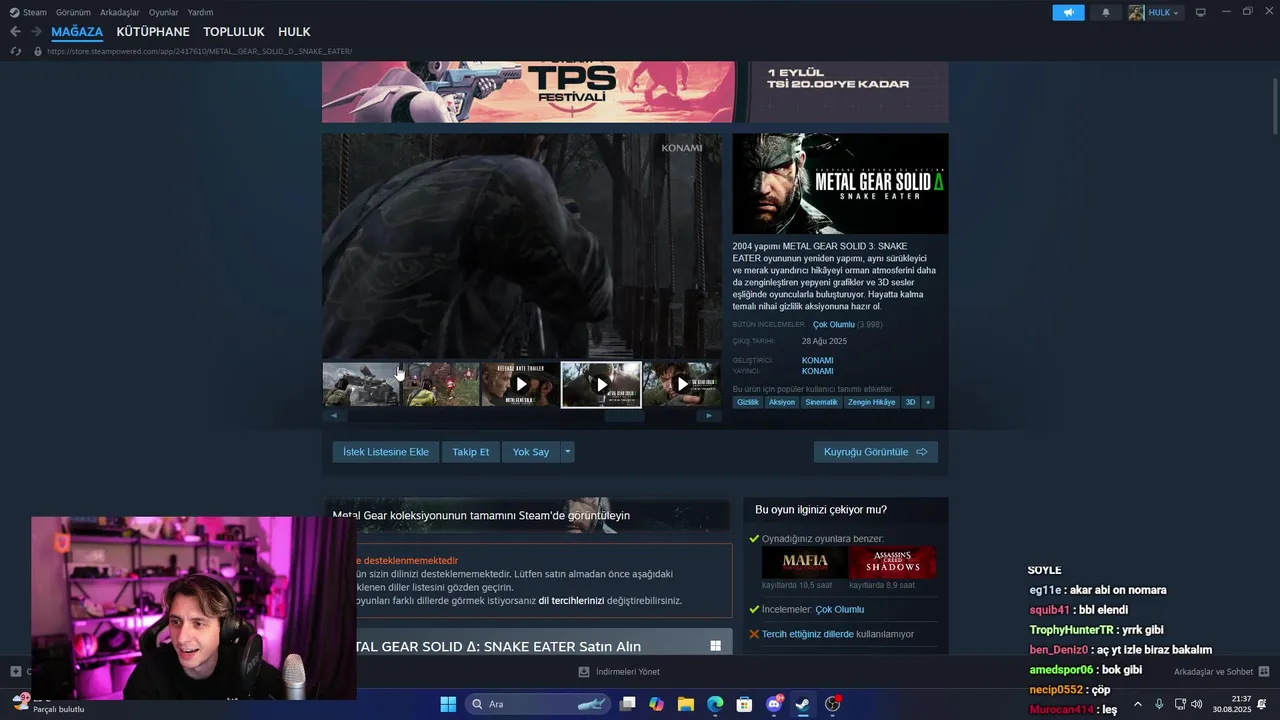The height and width of the screenshot is (720, 1280).
Task: Open the Windows Start menu
Action: coord(448,704)
